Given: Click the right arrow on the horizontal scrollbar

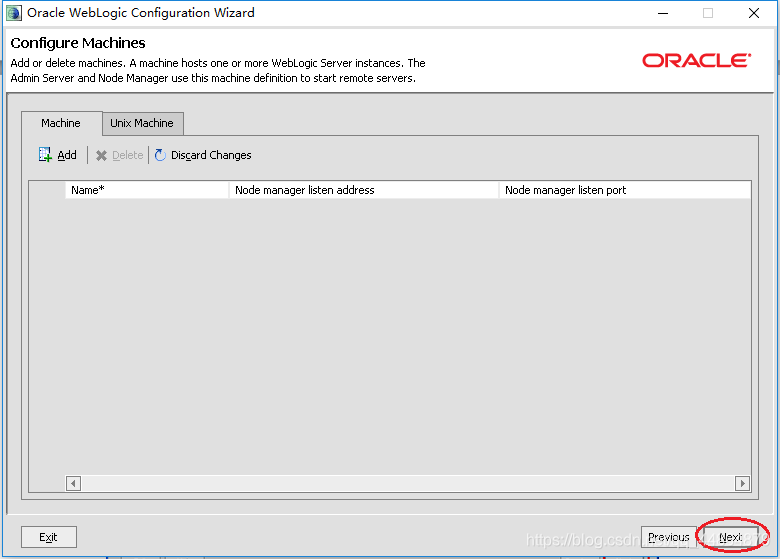Looking at the screenshot, I should (742, 483).
